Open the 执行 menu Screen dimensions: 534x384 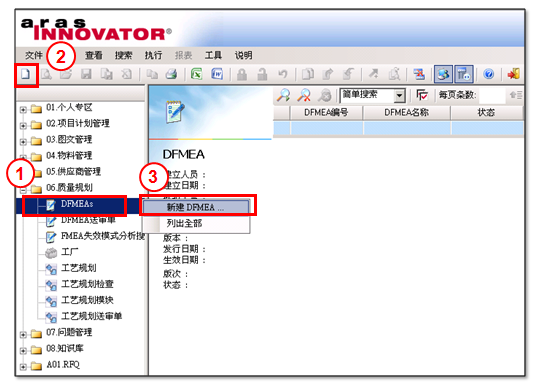tap(154, 55)
